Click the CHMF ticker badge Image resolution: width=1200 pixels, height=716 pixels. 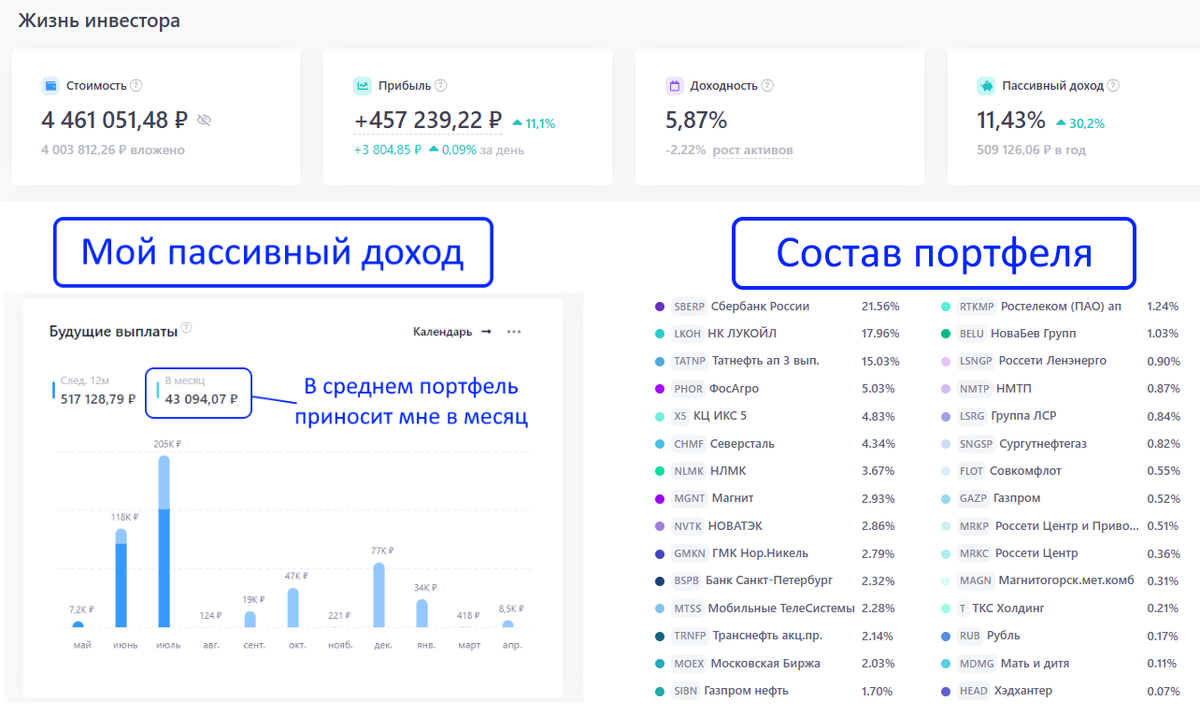[689, 443]
